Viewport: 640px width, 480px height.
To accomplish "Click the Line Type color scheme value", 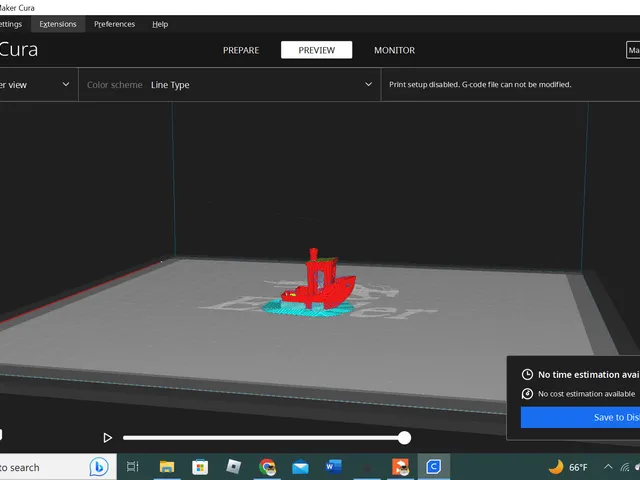I will point(170,85).
